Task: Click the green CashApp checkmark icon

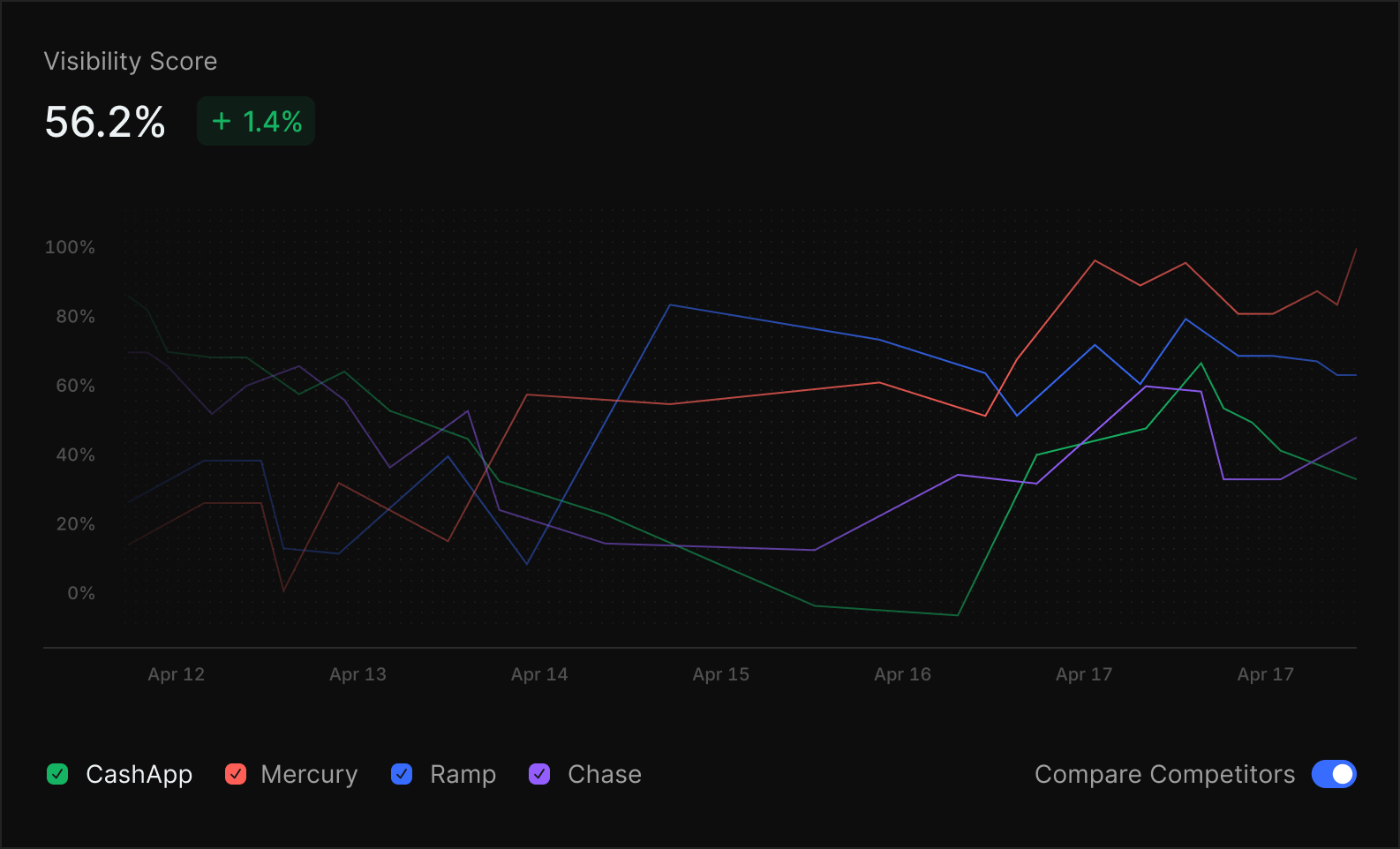Action: pyautogui.click(x=57, y=774)
